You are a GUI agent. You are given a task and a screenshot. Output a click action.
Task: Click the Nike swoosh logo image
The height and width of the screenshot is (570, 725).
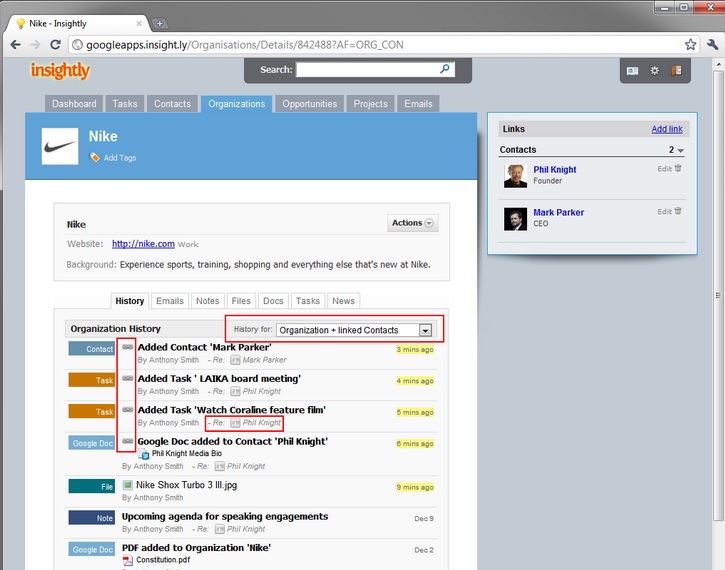pos(60,146)
